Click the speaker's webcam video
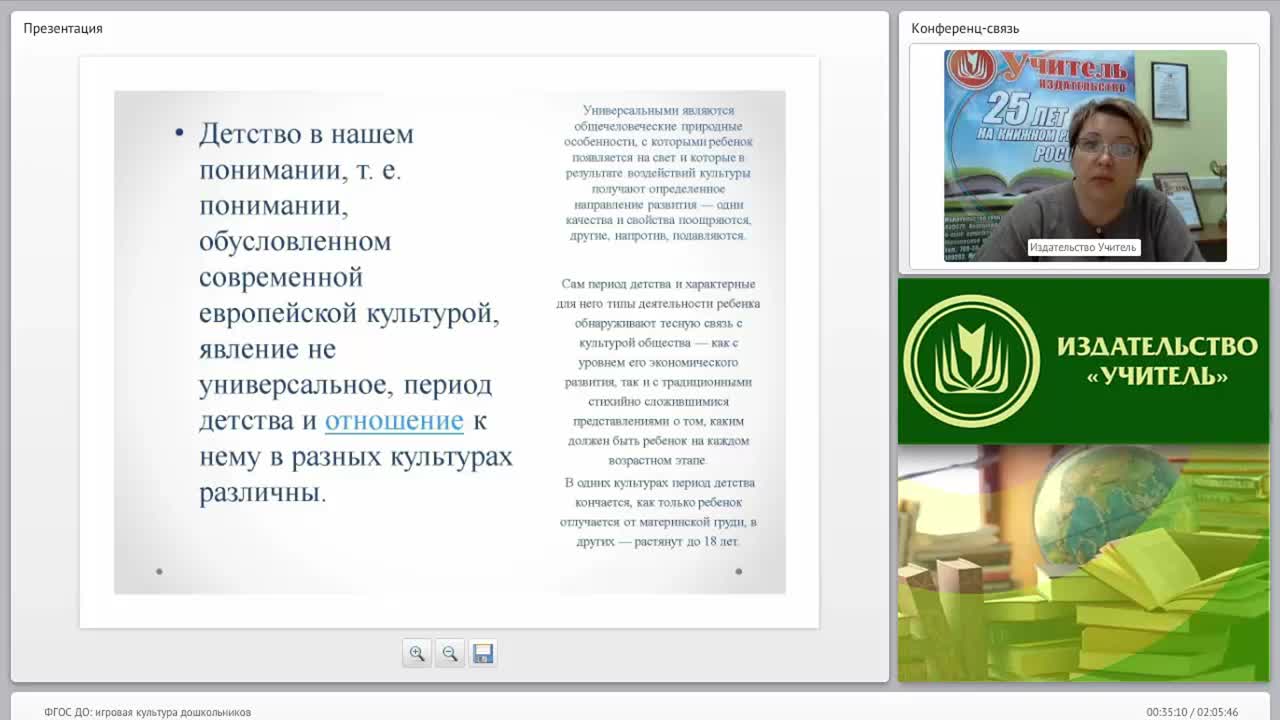Screen dimensions: 1280x720 click(1085, 156)
